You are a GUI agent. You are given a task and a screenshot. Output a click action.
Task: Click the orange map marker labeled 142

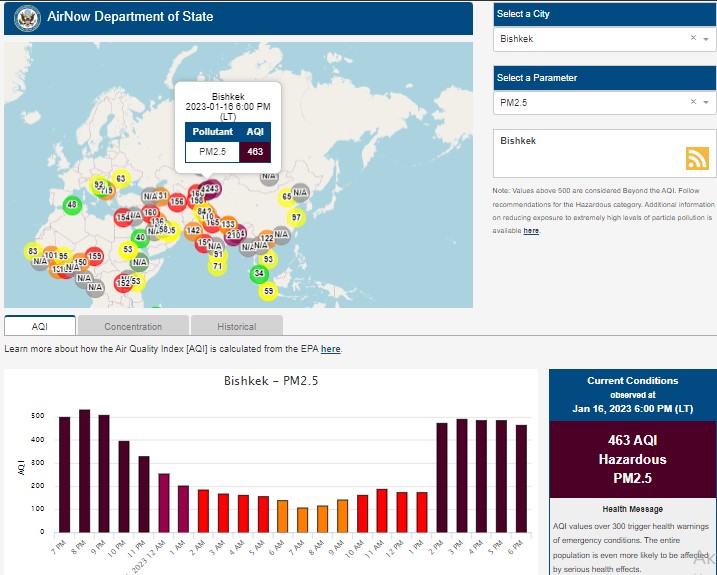pos(193,231)
